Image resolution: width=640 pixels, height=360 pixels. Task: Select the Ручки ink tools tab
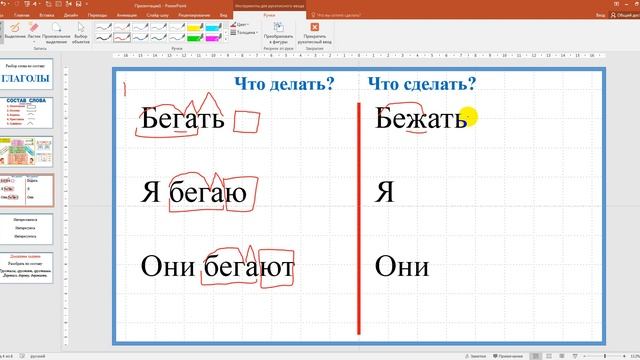click(269, 15)
